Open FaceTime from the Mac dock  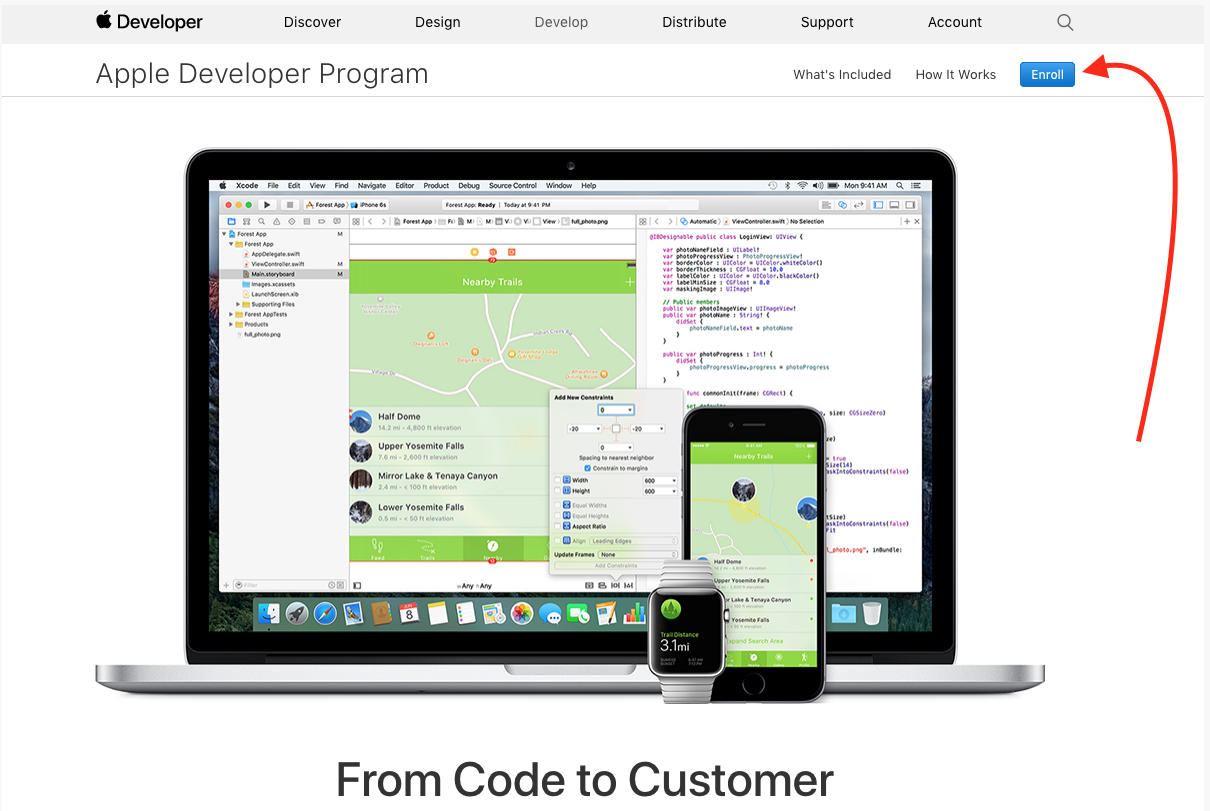click(578, 614)
